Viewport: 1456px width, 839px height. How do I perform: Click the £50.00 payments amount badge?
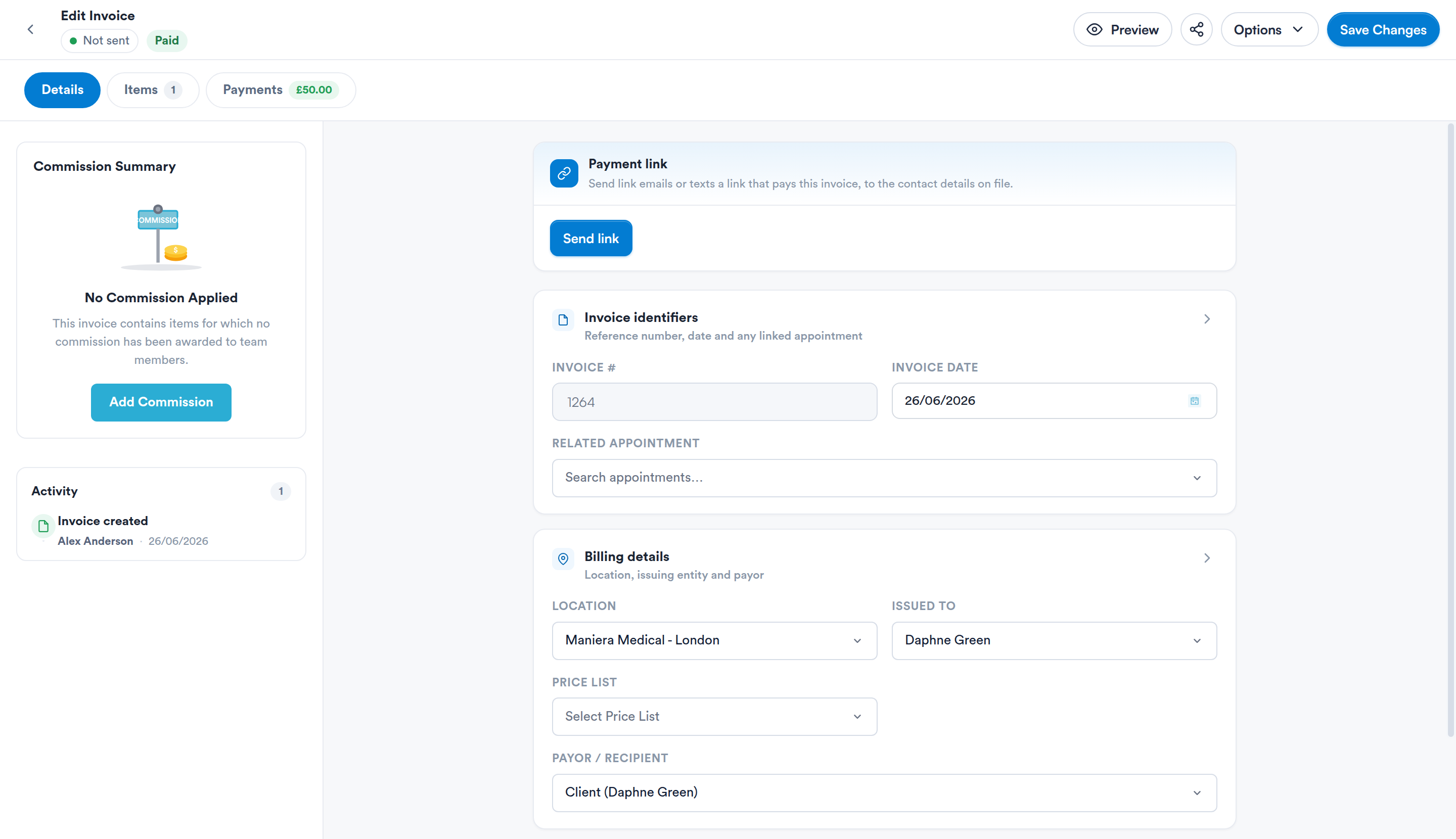(x=313, y=90)
